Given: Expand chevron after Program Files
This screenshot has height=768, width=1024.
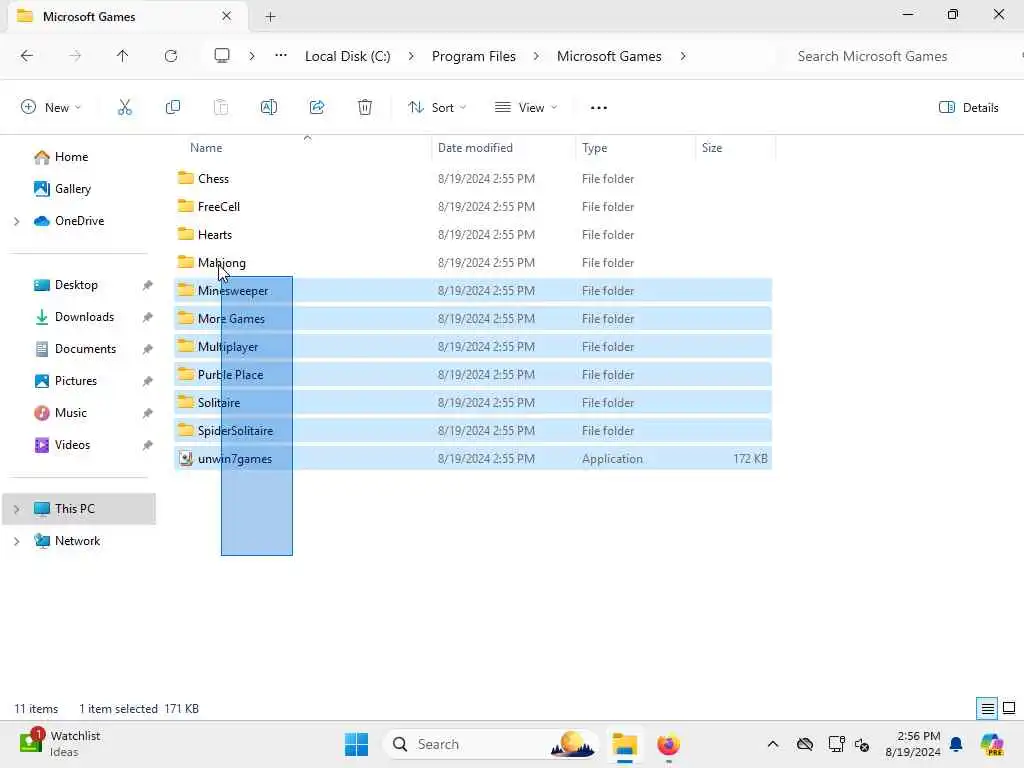Looking at the screenshot, I should pos(536,56).
